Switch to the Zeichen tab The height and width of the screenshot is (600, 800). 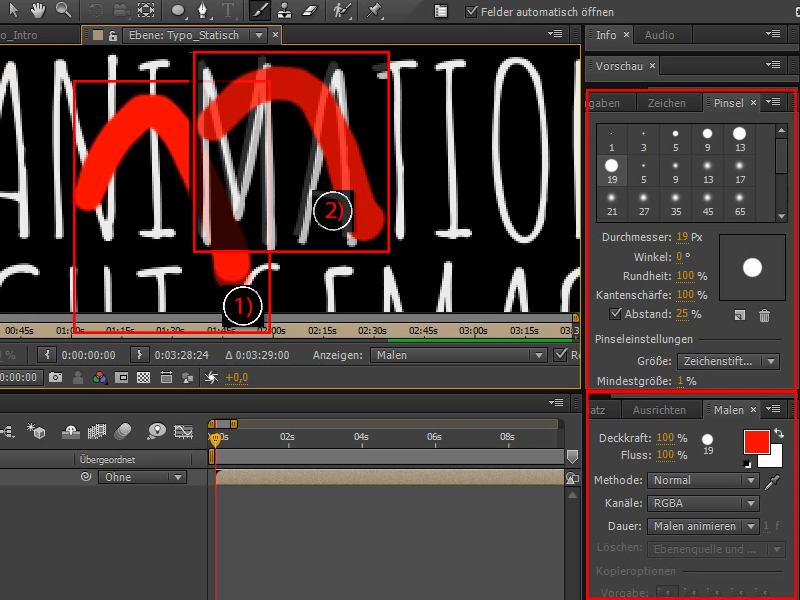point(670,102)
